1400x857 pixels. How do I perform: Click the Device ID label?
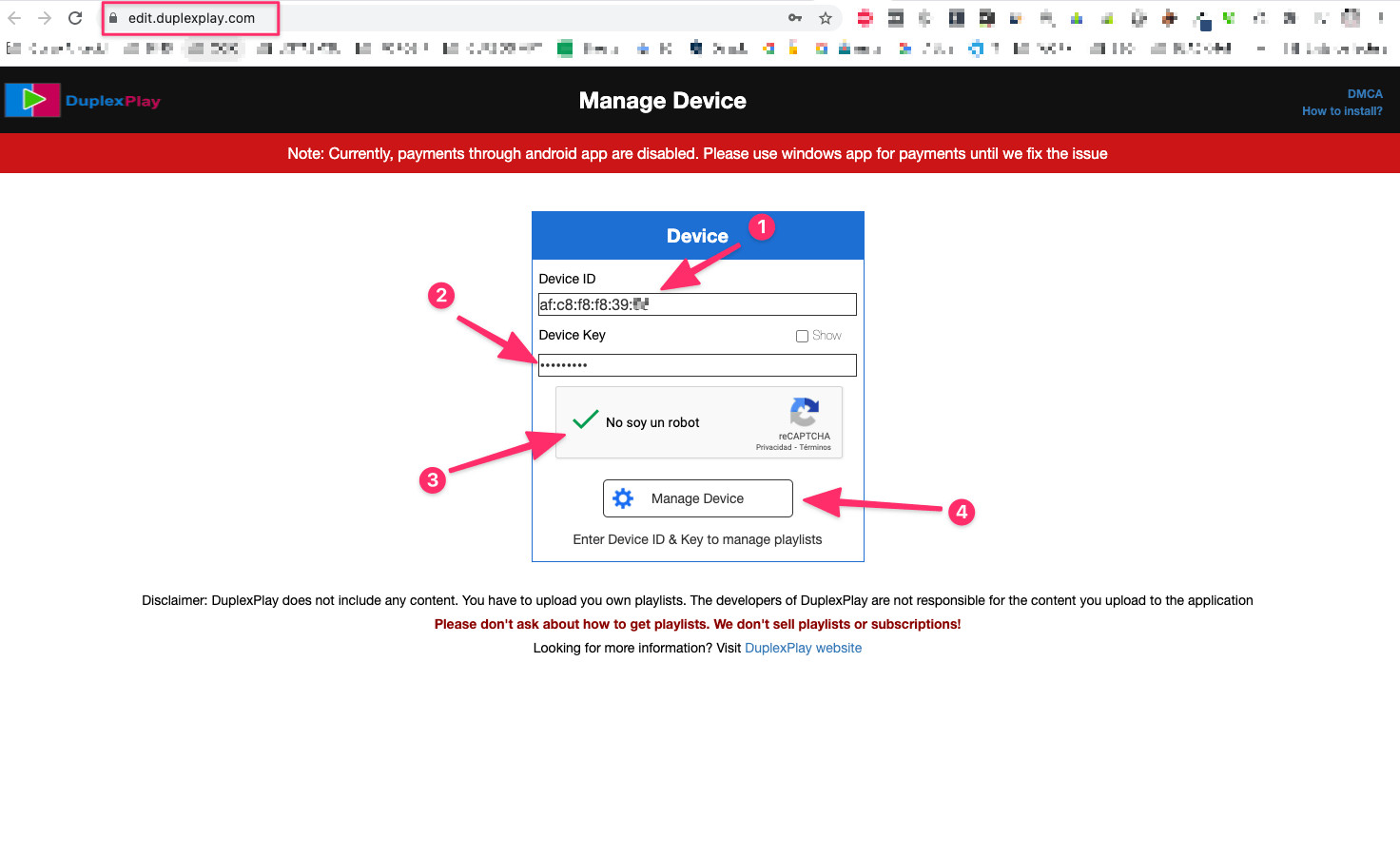tap(567, 279)
